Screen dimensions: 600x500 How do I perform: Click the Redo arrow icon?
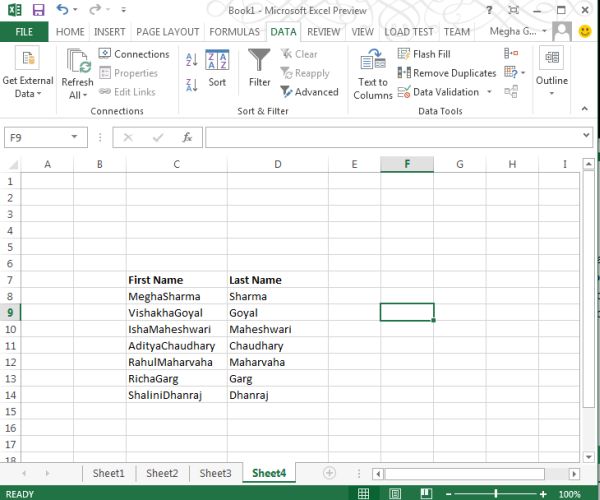pyautogui.click(x=95, y=9)
